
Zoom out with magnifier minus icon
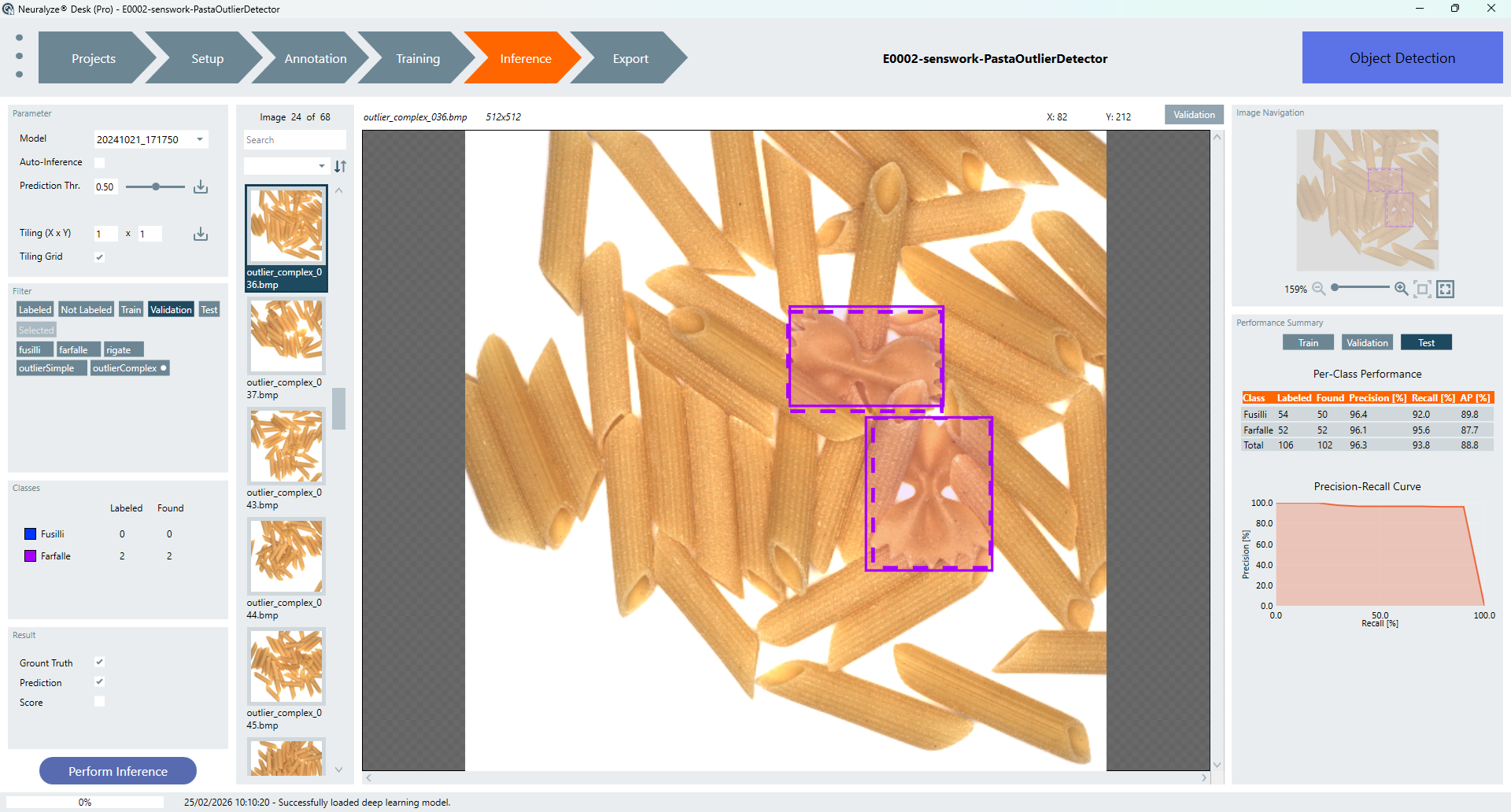[x=1319, y=289]
